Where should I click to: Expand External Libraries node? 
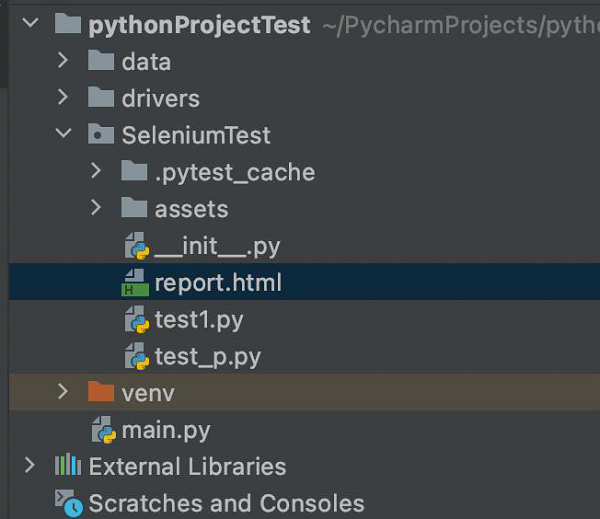(x=30, y=466)
